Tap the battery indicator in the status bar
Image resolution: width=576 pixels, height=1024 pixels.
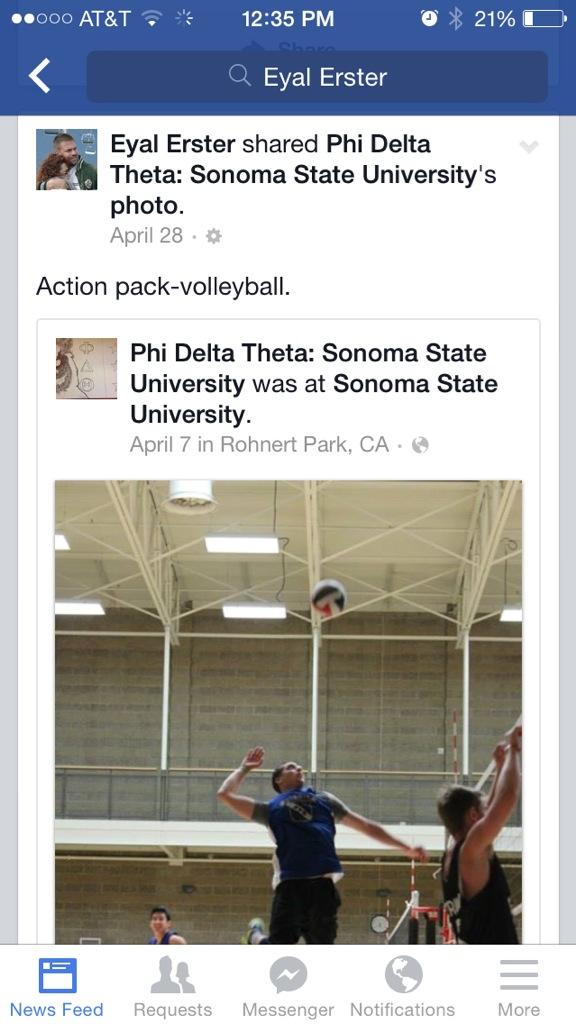point(546,19)
